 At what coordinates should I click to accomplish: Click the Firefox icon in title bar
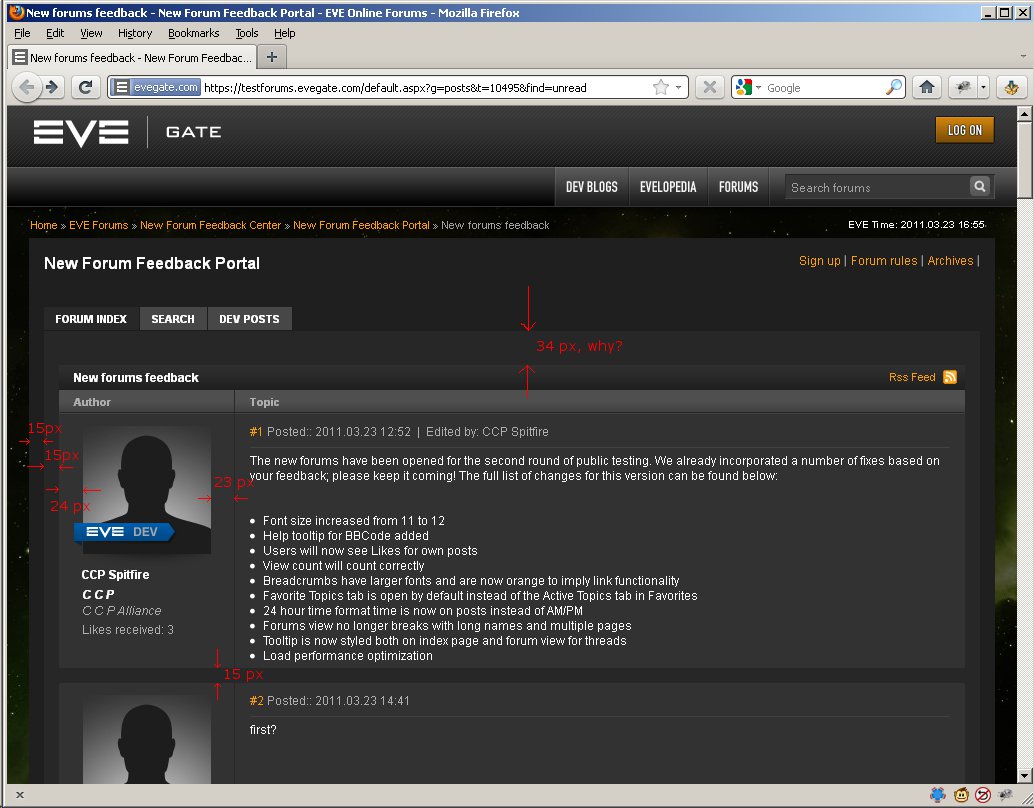tap(16, 12)
